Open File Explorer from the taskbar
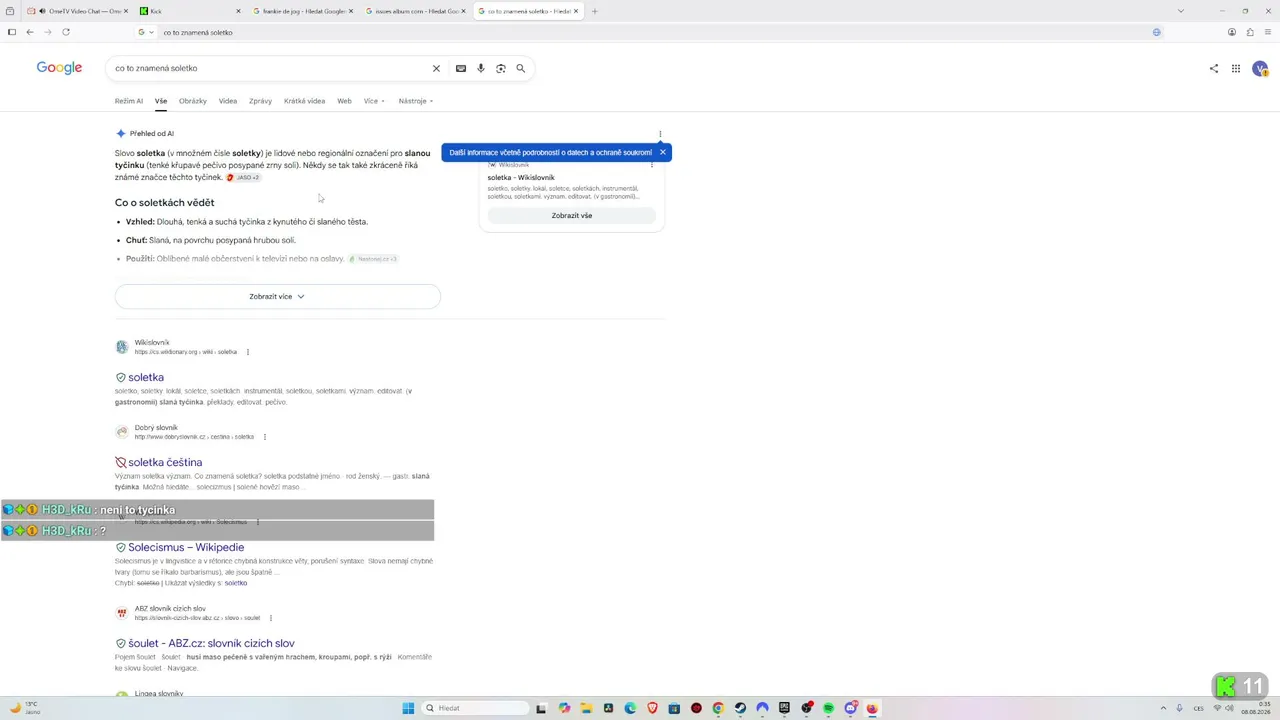 click(x=586, y=708)
